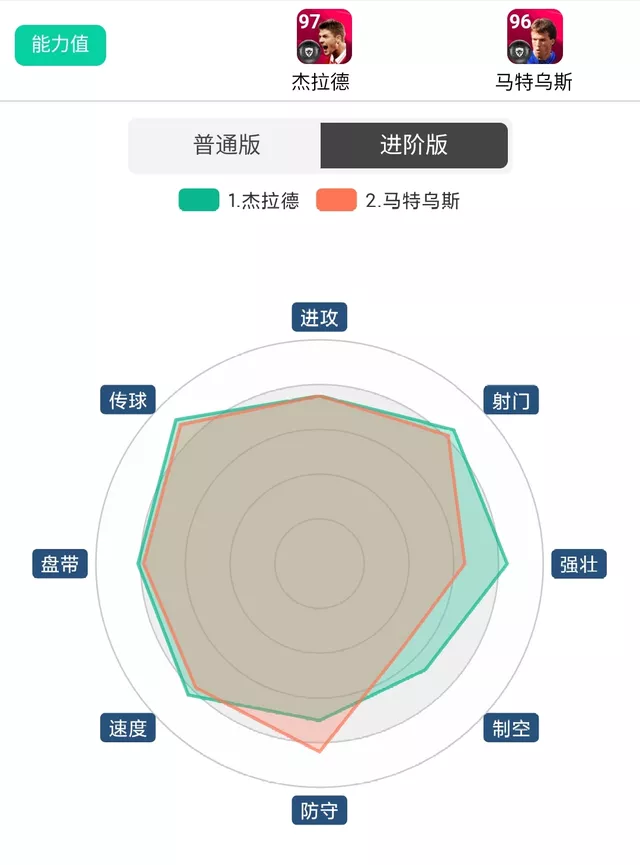Switch to the 普通版 tab
This screenshot has height=865, width=640.
(x=226, y=145)
